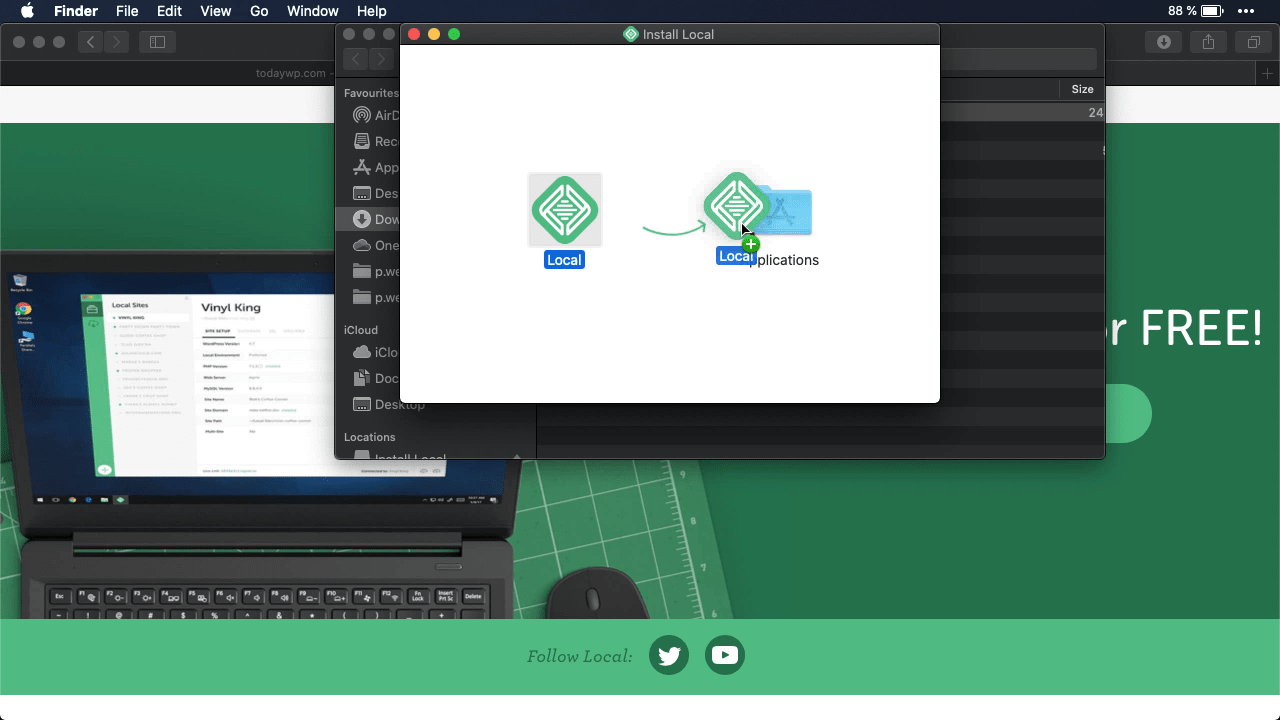1280x720 pixels.
Task: Click the Safari forward button
Action: [x=117, y=42]
